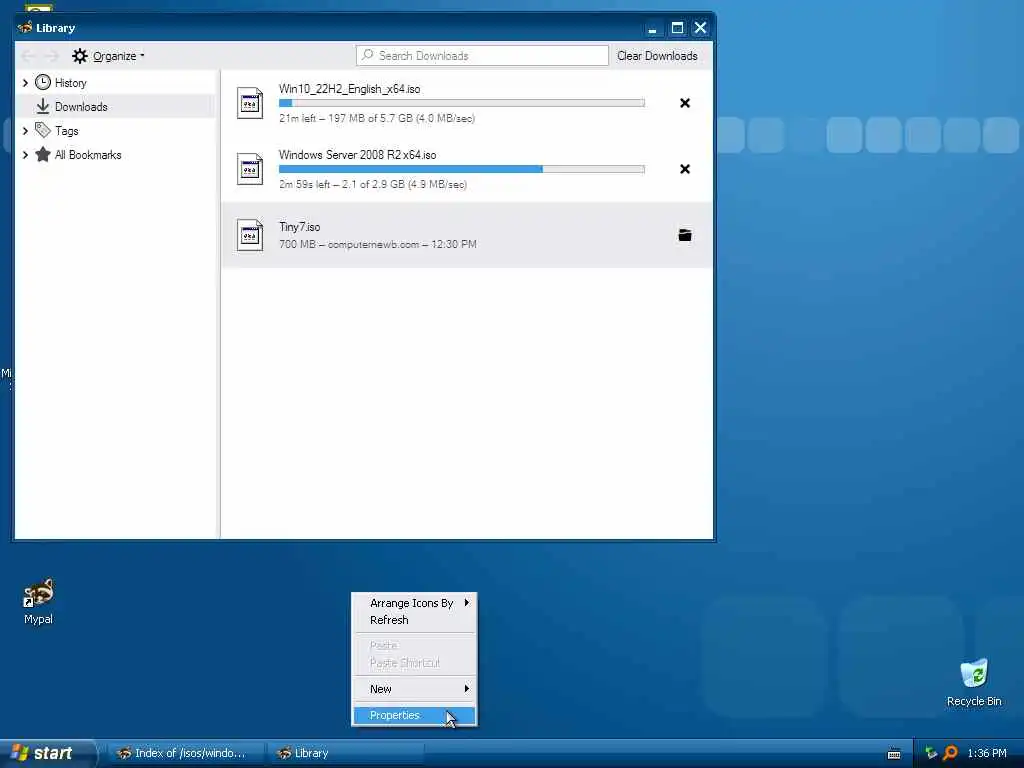Open the Organize dropdown menu

pos(108,56)
